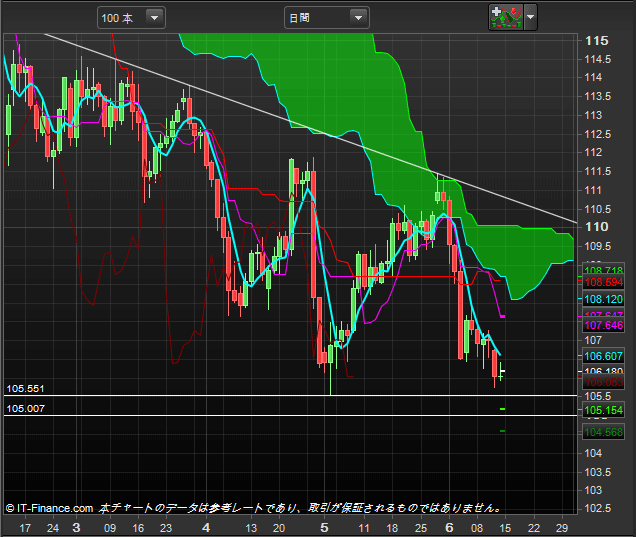
Task: Click the 102.5 price axis label
Action: coord(597,508)
